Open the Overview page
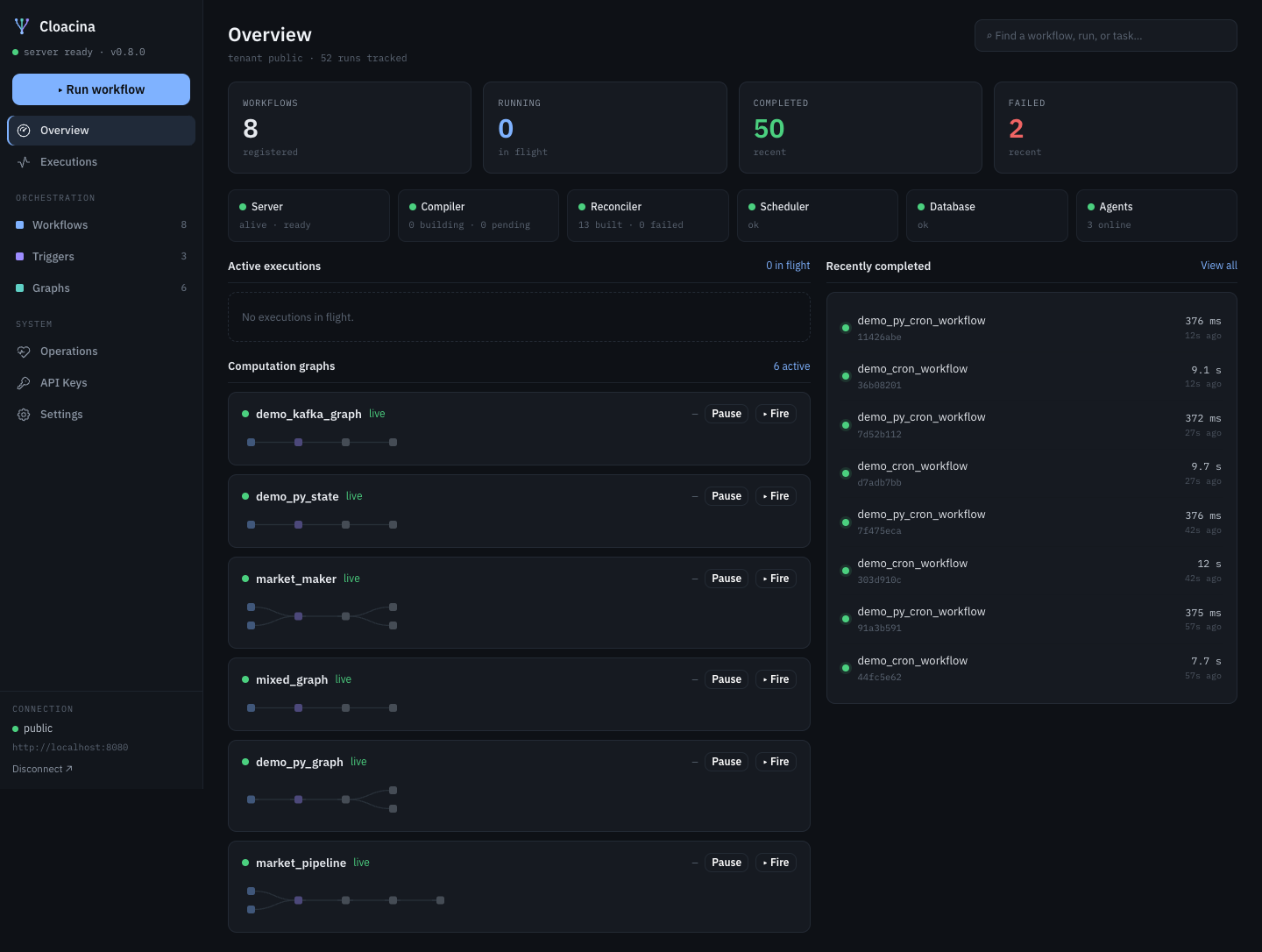 pyautogui.click(x=101, y=131)
